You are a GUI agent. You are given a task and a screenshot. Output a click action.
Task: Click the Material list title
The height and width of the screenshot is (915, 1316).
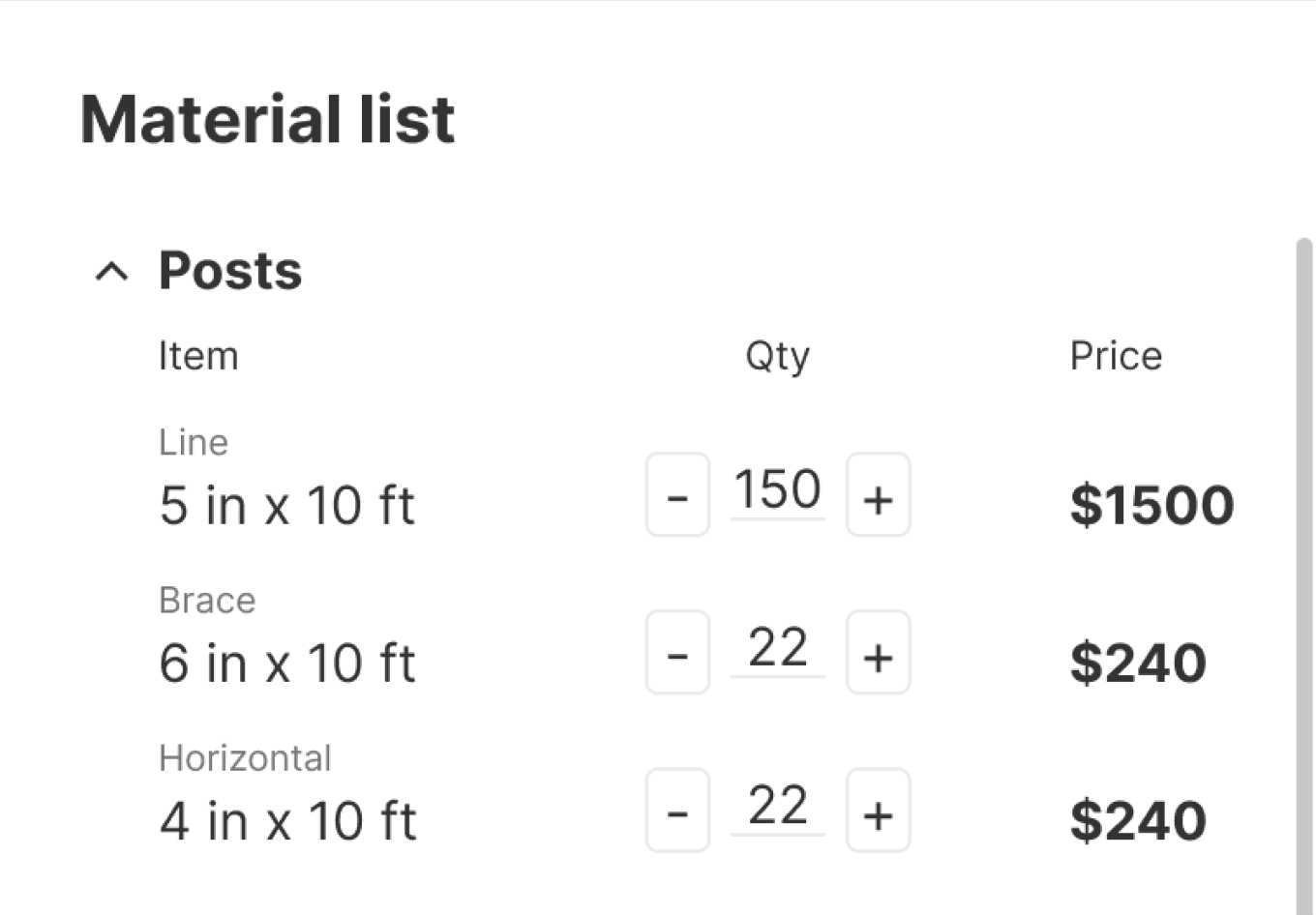267,120
